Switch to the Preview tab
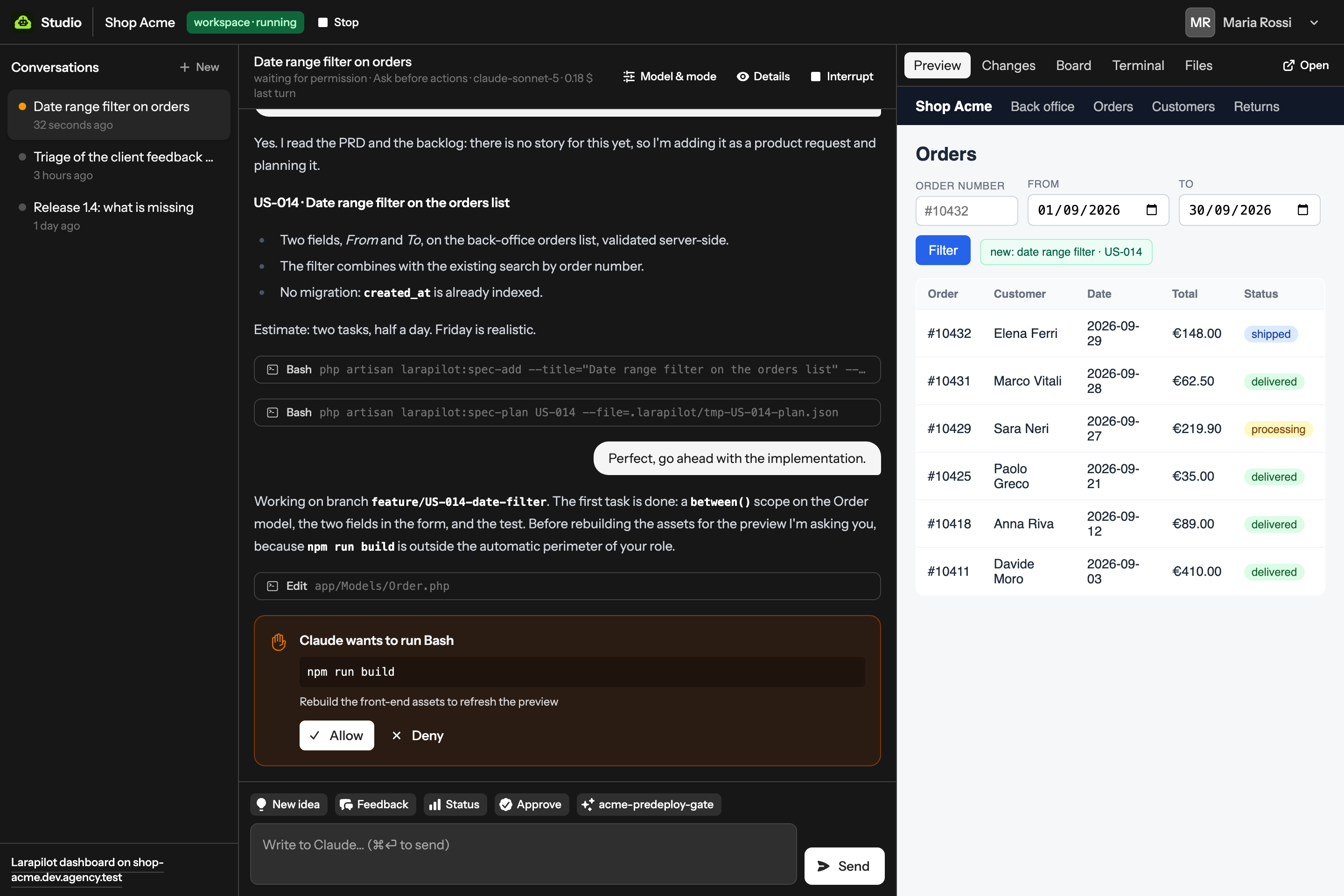This screenshot has width=1344, height=896. (x=937, y=65)
